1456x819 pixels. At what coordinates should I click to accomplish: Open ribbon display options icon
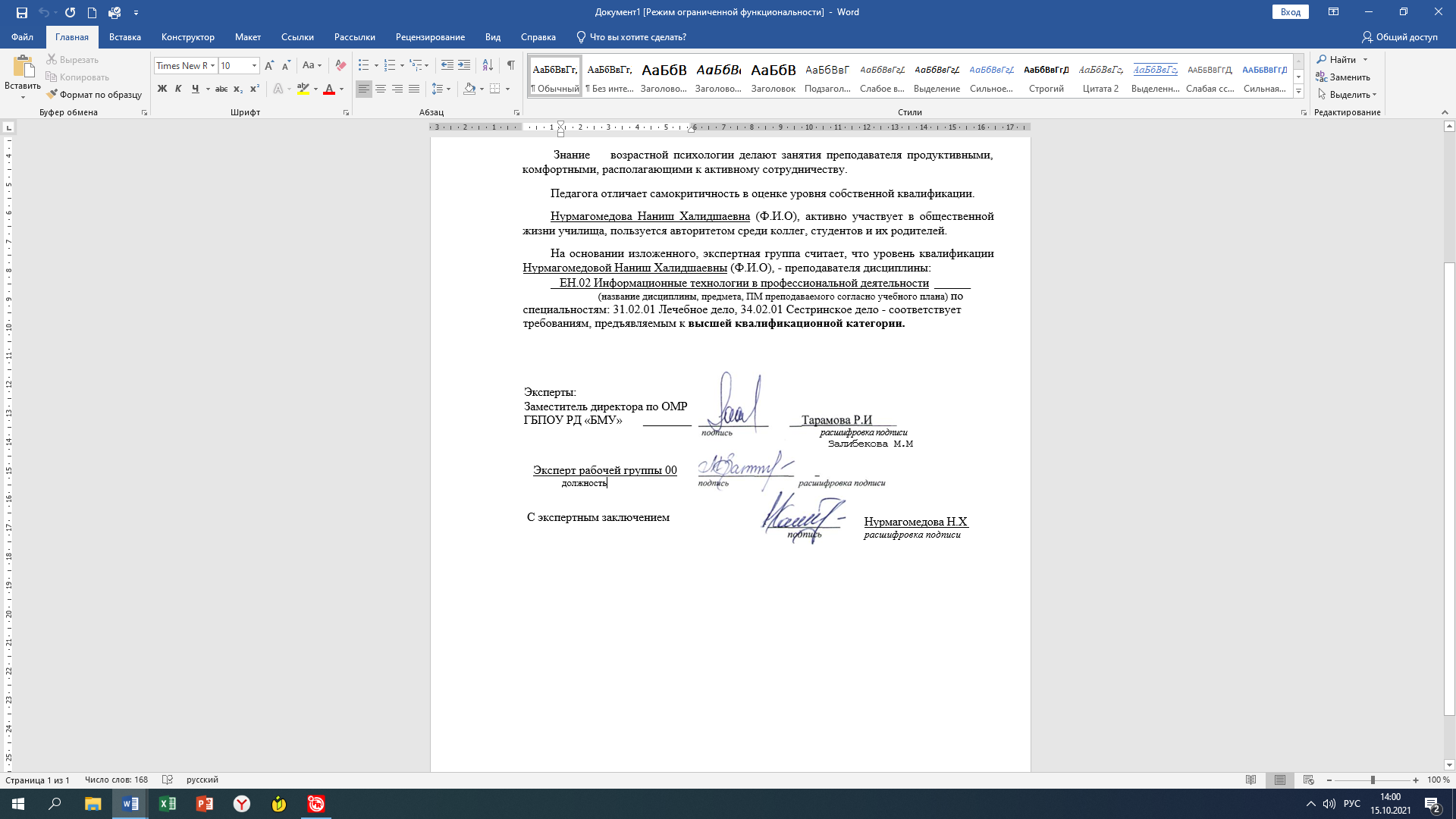point(1333,12)
